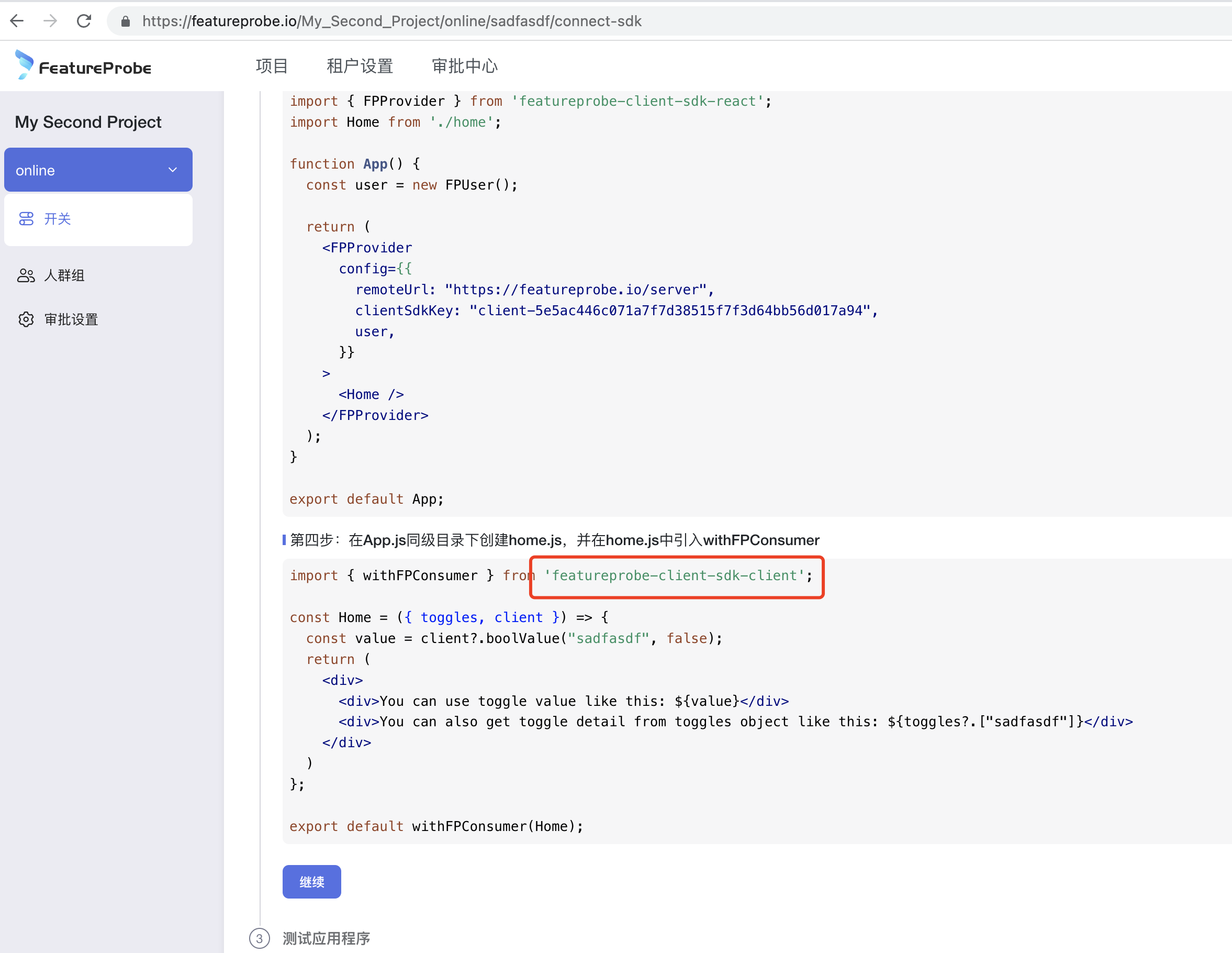
Task: Focus the browser address bar URL
Action: coord(391,21)
